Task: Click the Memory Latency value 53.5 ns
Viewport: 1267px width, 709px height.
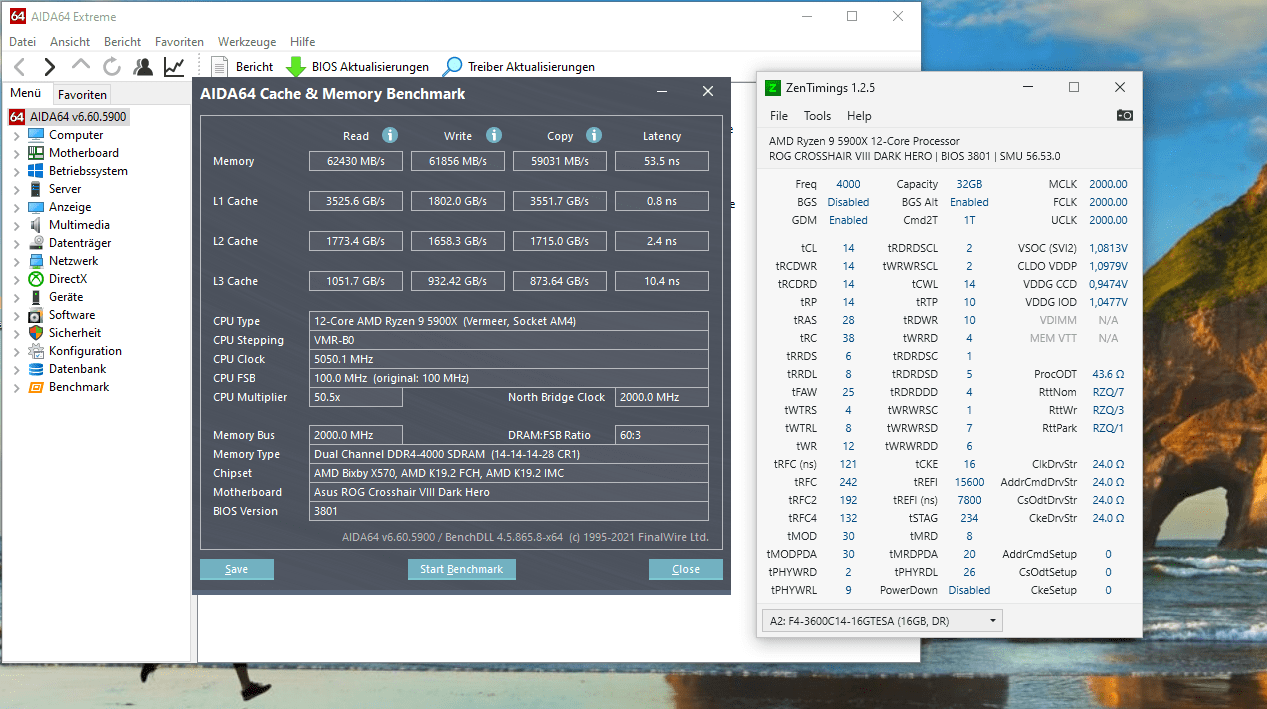Action: point(662,161)
